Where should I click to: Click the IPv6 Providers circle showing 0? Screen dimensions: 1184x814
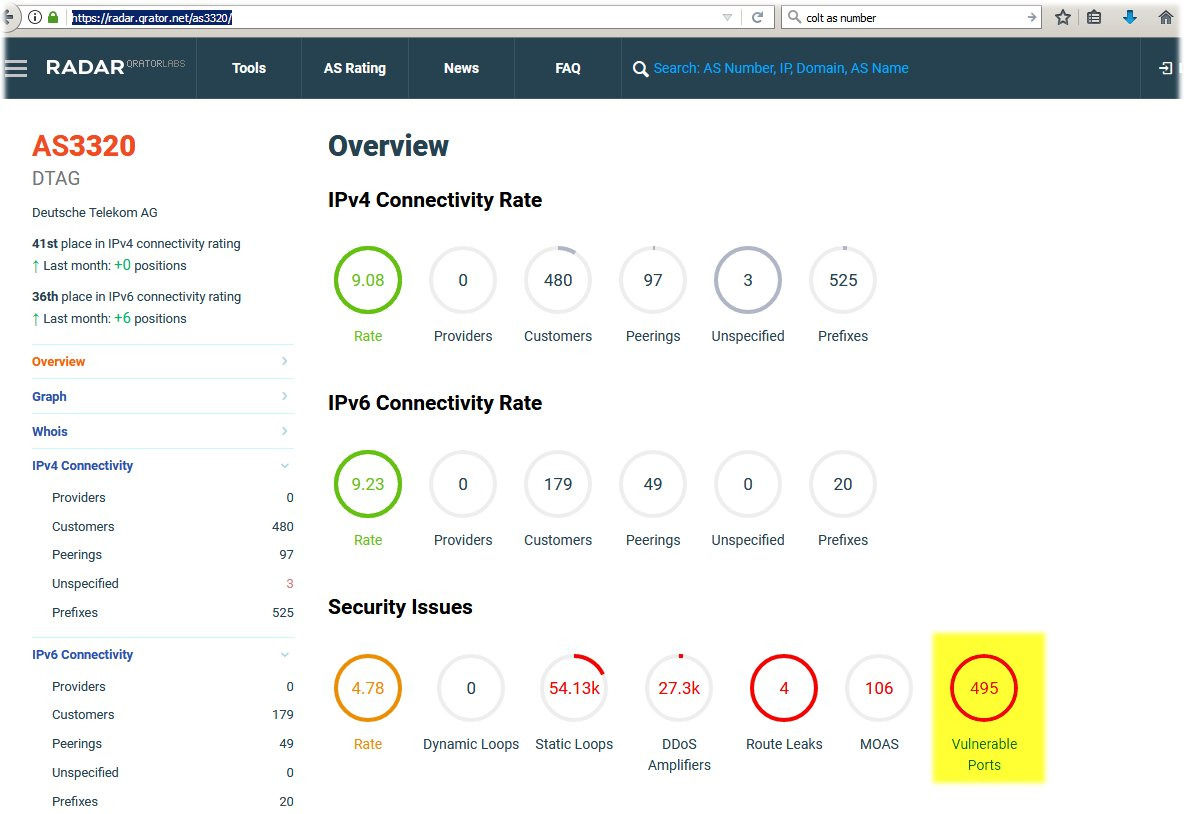463,484
